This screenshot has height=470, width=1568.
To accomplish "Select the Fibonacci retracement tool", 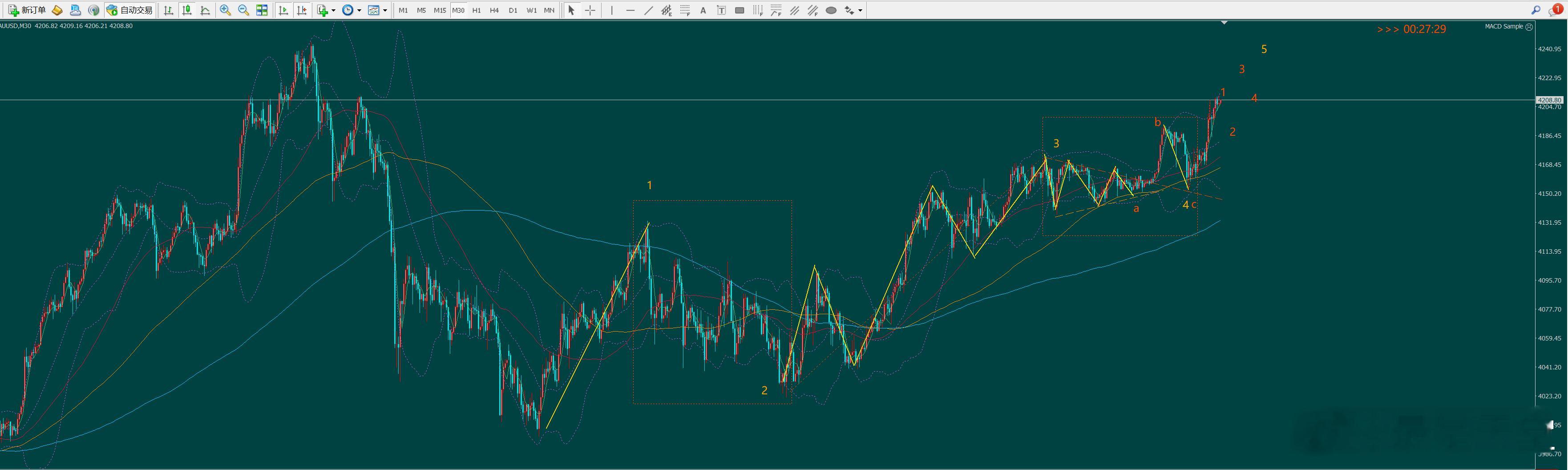I will [x=685, y=10].
